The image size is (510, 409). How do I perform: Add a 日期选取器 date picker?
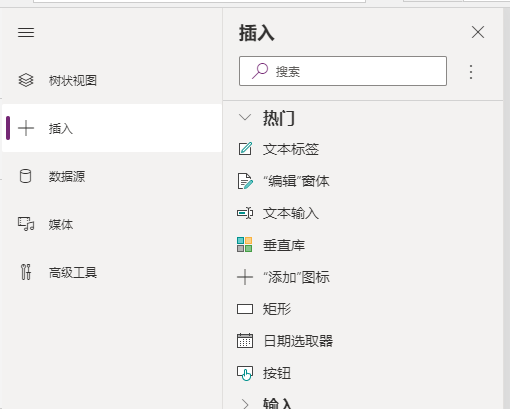coord(285,341)
